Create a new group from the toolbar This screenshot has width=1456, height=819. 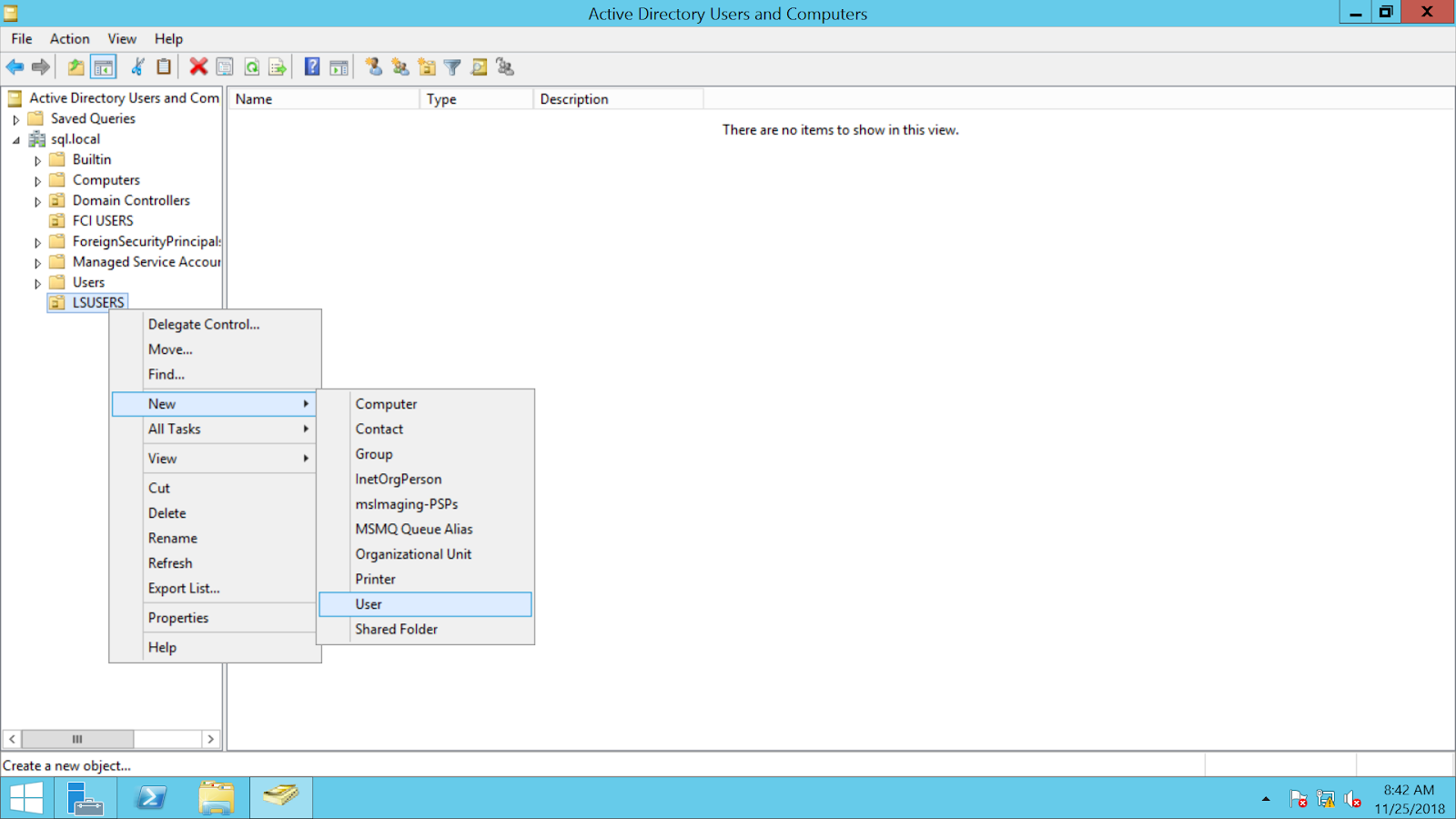pos(399,66)
